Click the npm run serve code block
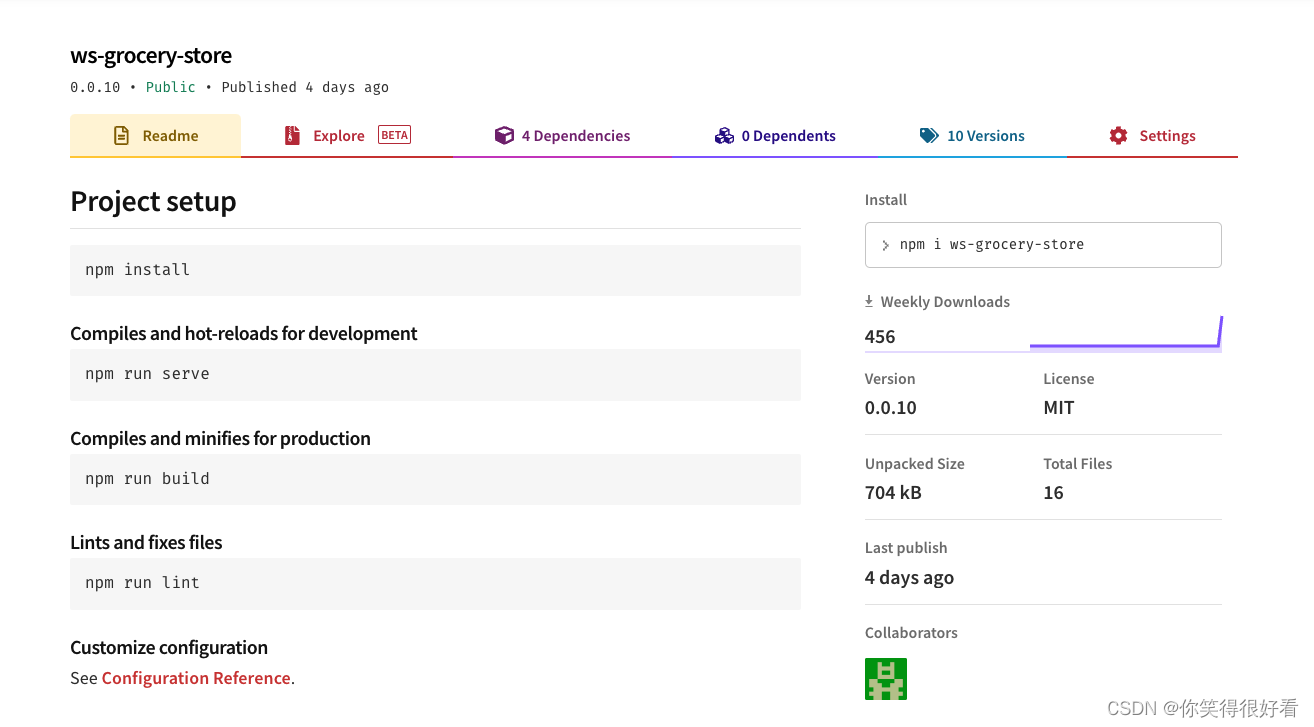The image size is (1314, 727). point(435,374)
